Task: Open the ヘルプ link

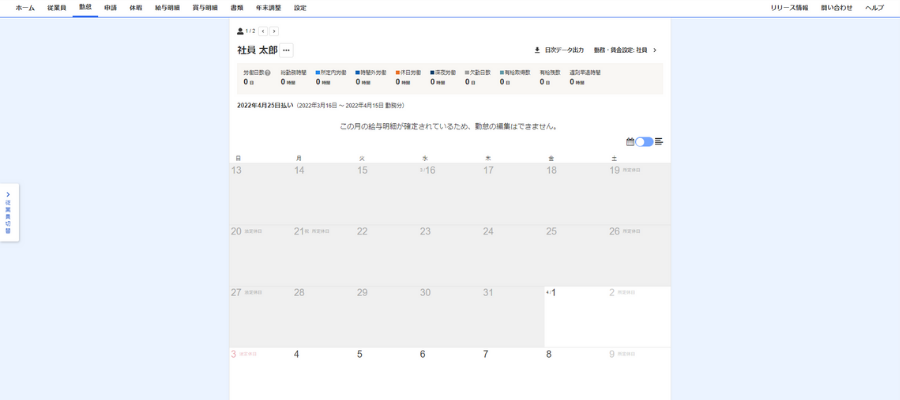Action: [874, 8]
